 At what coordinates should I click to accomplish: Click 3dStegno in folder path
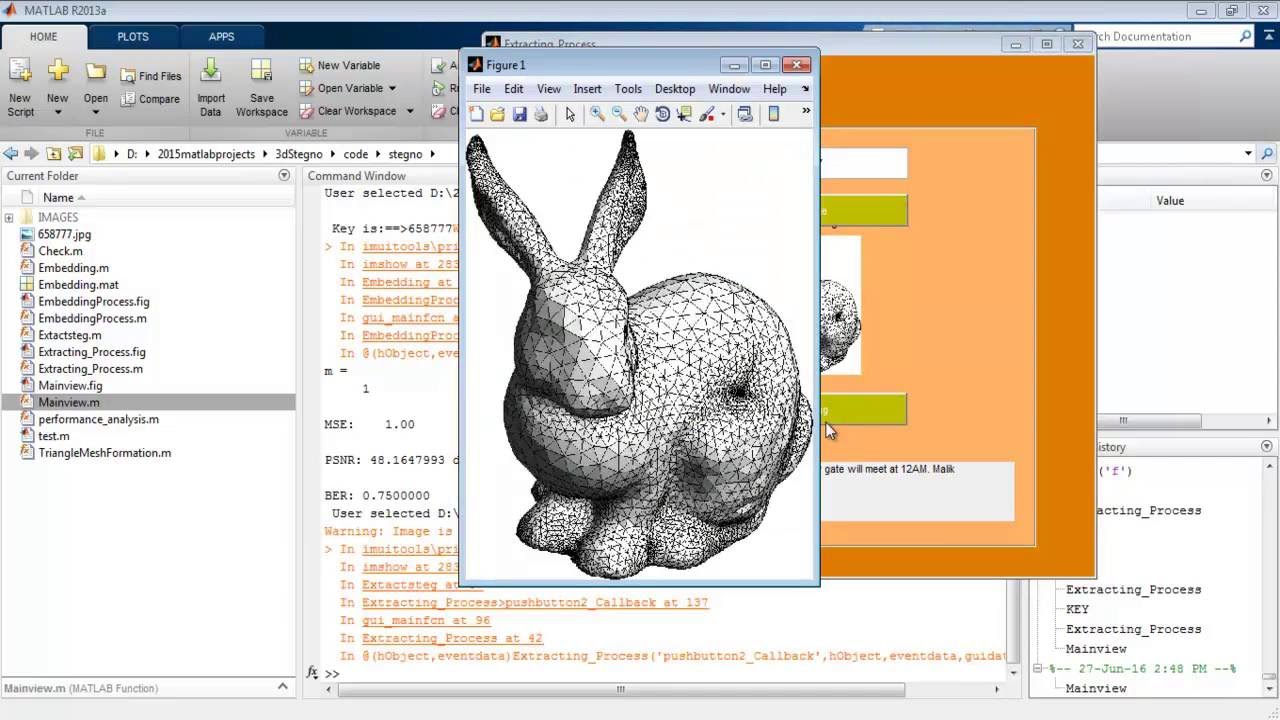coord(298,154)
